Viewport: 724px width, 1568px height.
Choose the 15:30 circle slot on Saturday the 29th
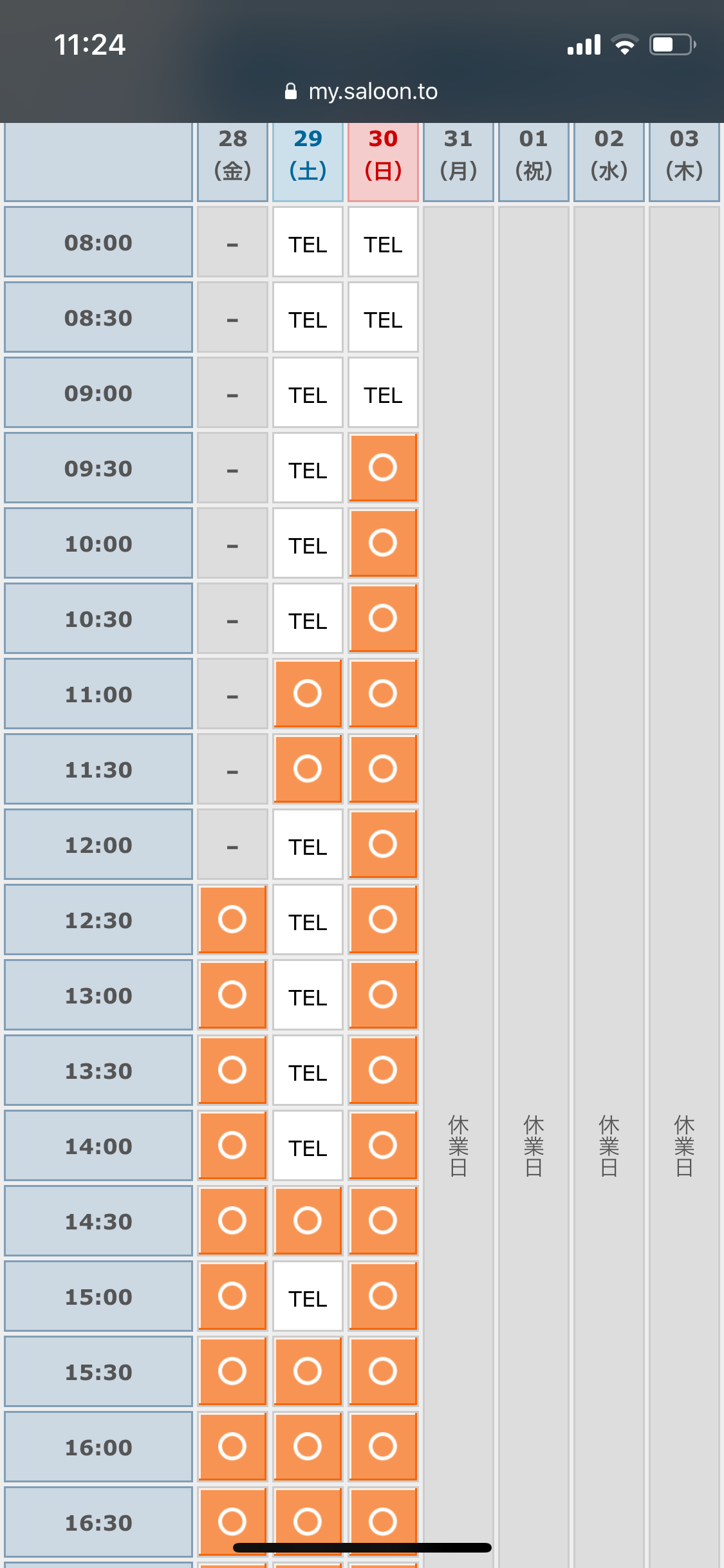click(x=308, y=1371)
